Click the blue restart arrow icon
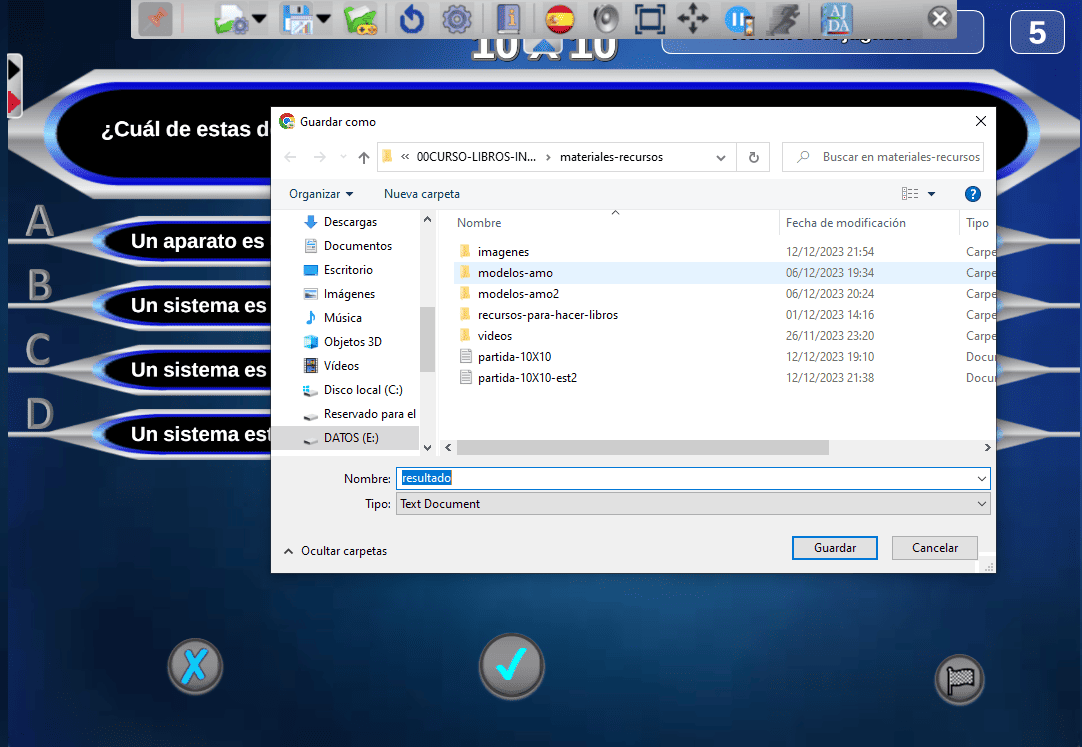1082x747 pixels. [x=411, y=19]
